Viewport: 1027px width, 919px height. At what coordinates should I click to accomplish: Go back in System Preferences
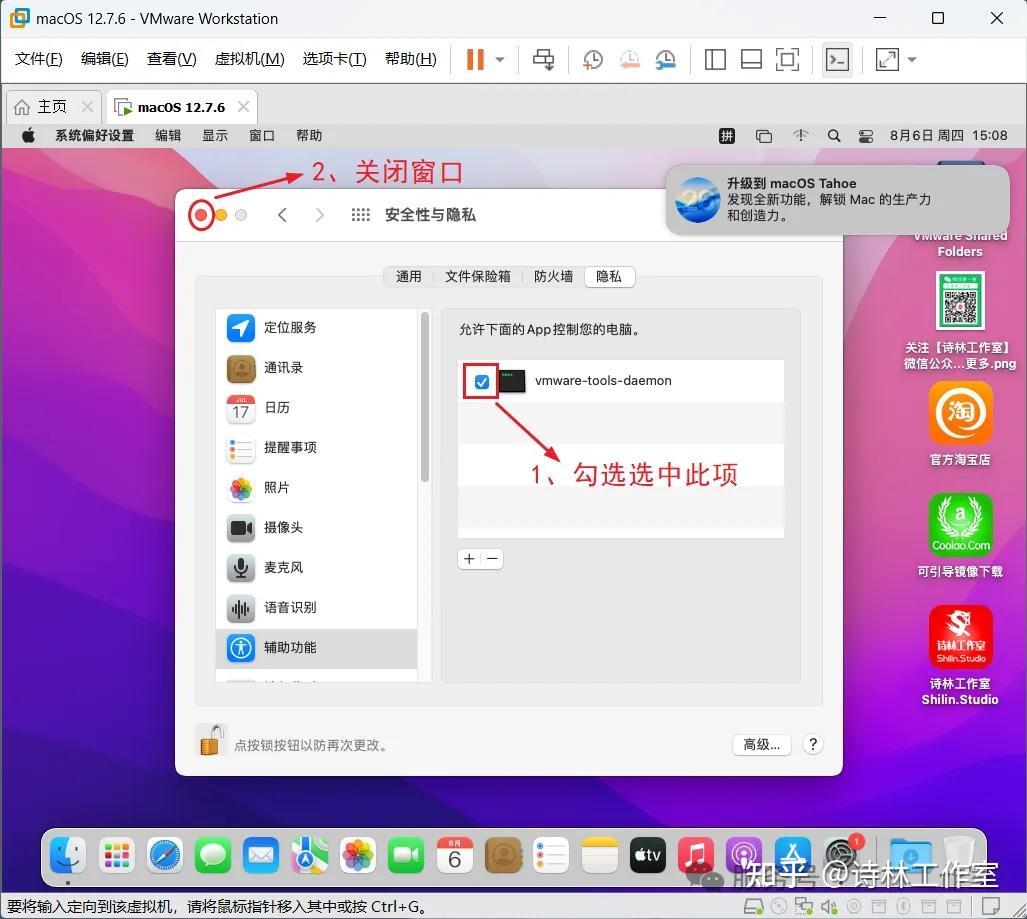click(x=282, y=215)
